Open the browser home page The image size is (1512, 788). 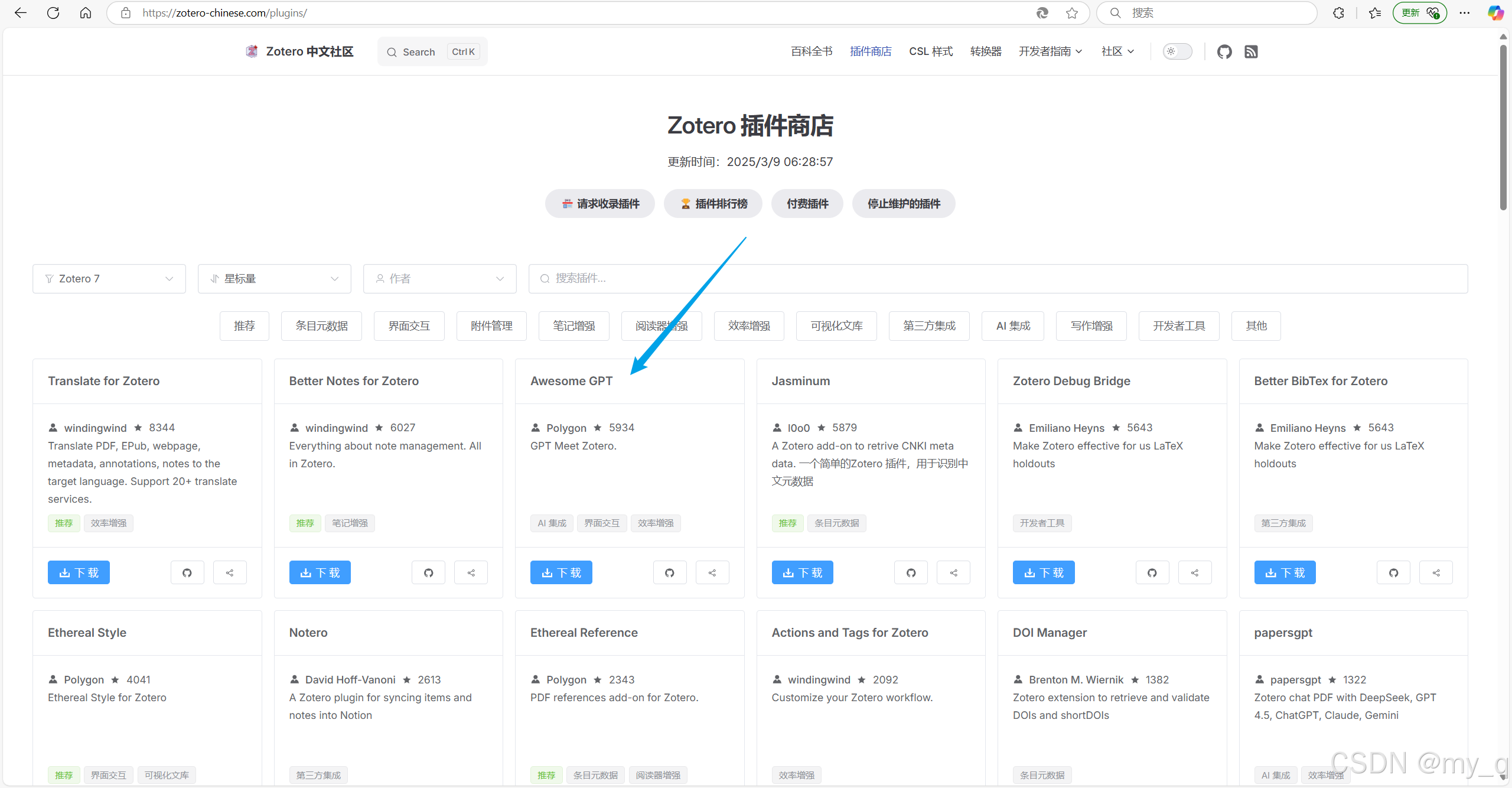coord(86,12)
